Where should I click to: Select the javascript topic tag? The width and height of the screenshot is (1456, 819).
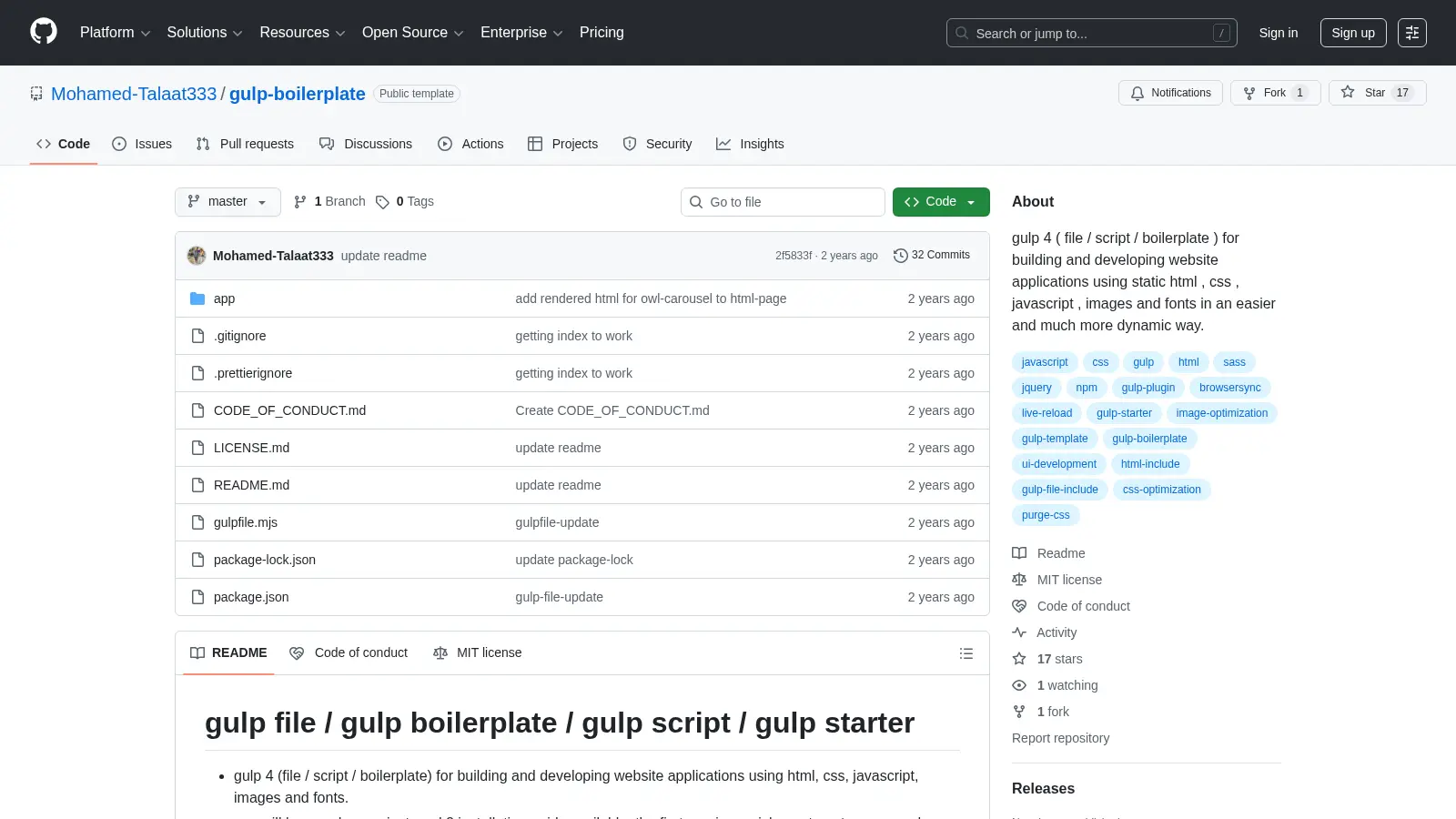tap(1045, 362)
